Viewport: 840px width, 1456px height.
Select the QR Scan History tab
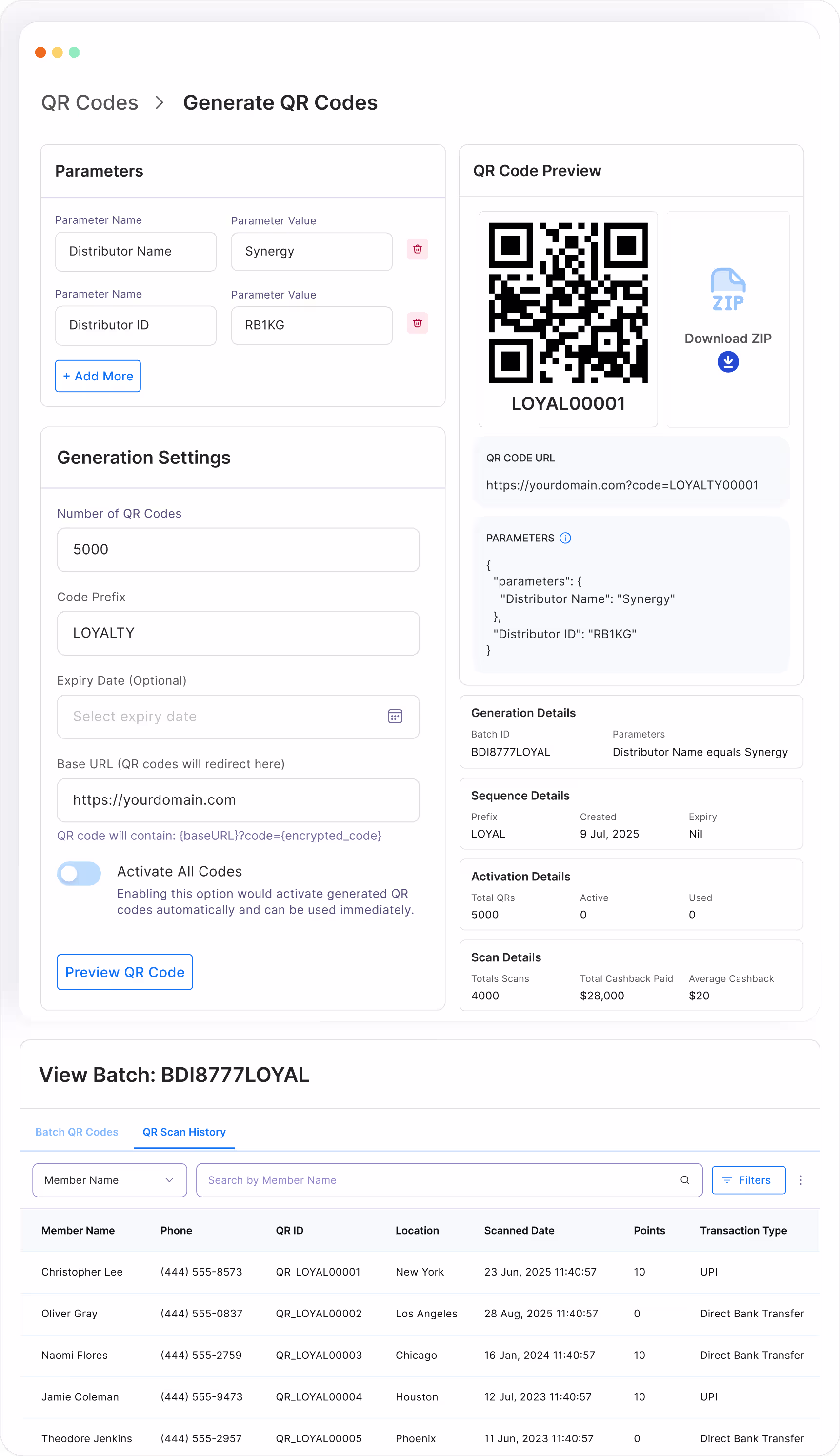[184, 1131]
